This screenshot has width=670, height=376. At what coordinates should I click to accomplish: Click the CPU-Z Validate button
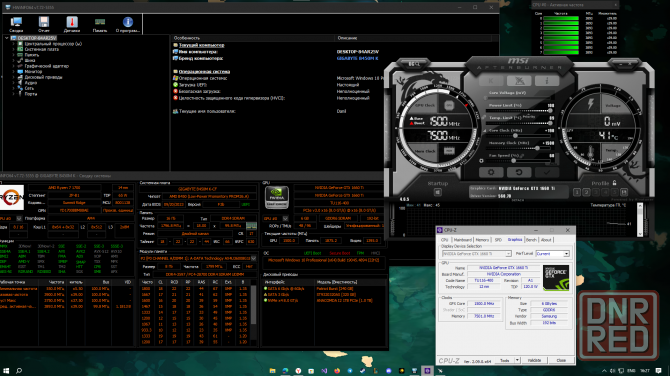click(x=534, y=360)
